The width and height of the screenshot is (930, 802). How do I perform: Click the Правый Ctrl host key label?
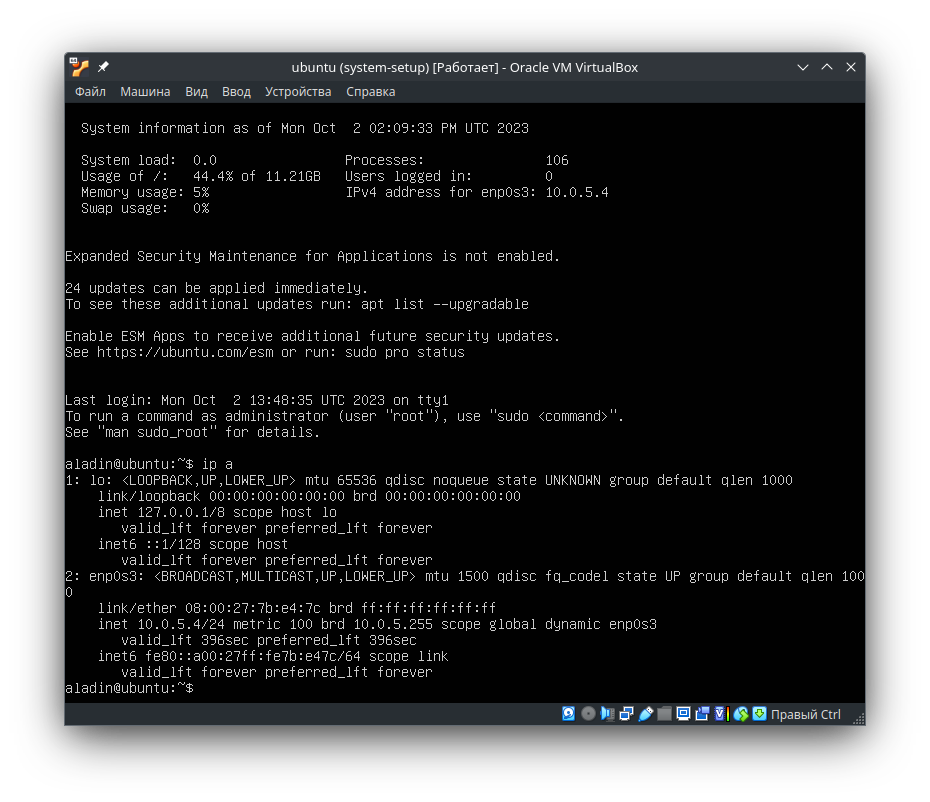click(x=808, y=714)
